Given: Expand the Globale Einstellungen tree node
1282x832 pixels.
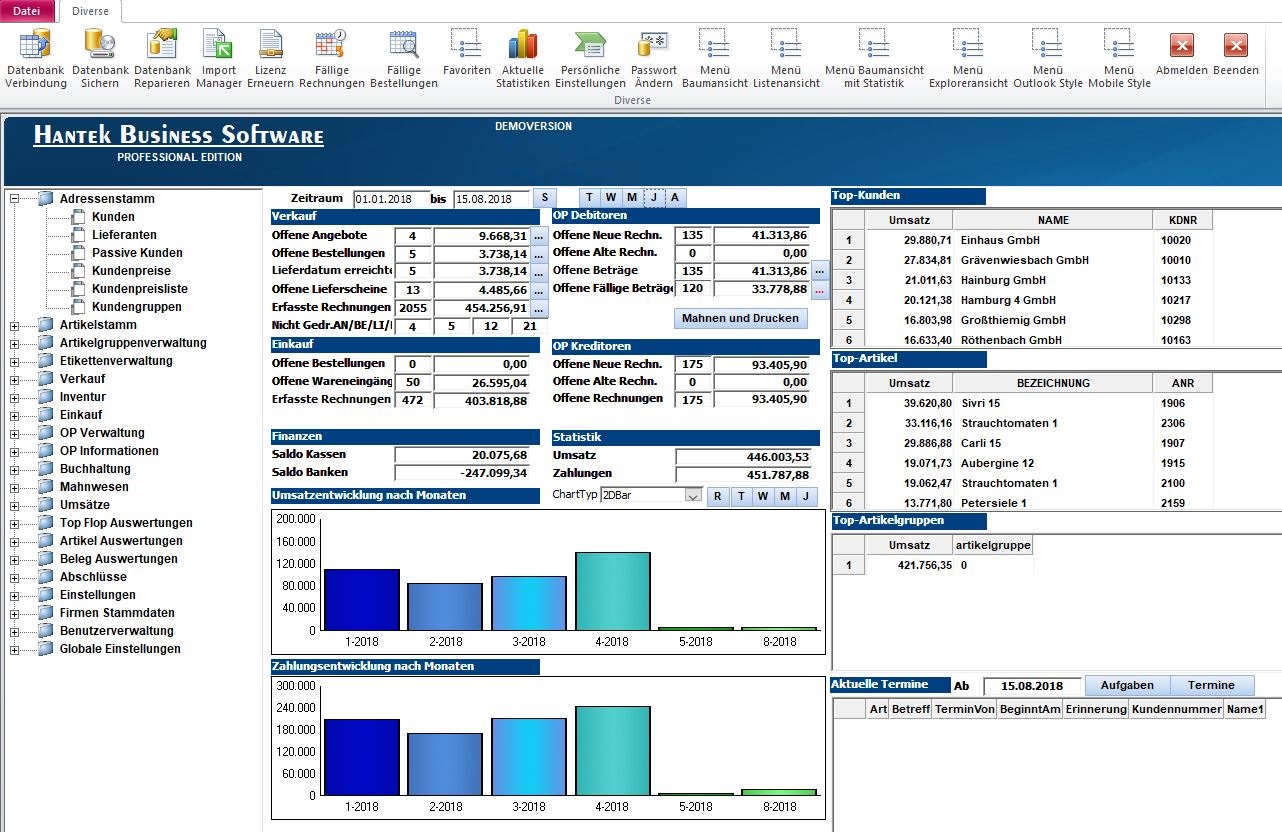Looking at the screenshot, I should click(x=14, y=649).
